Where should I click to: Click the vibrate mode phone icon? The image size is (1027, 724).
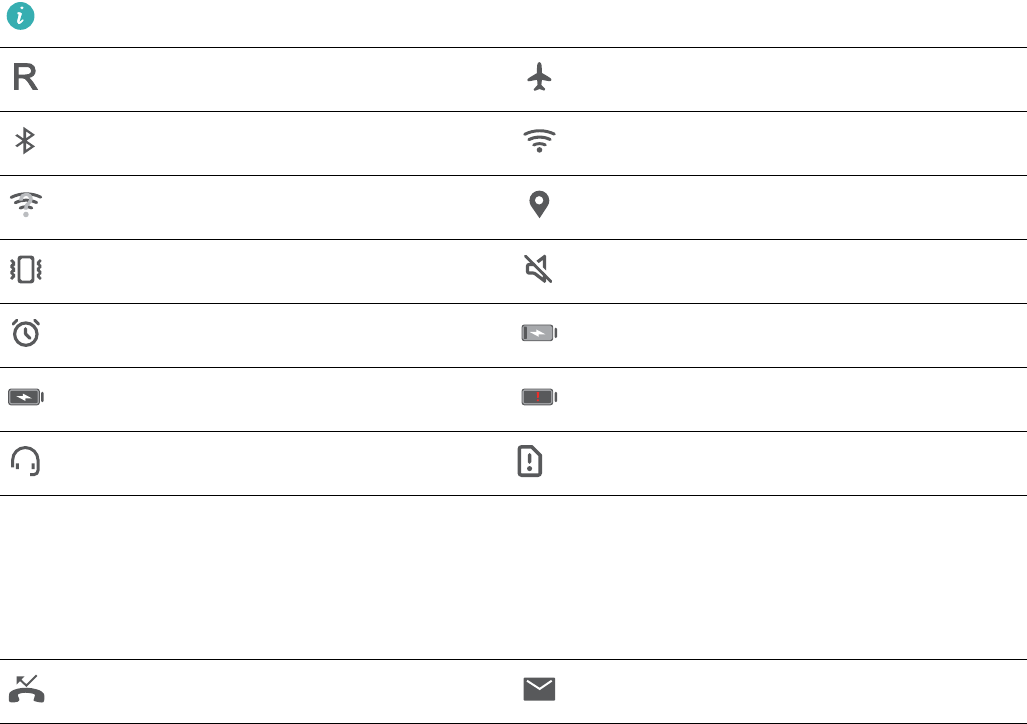click(x=26, y=269)
